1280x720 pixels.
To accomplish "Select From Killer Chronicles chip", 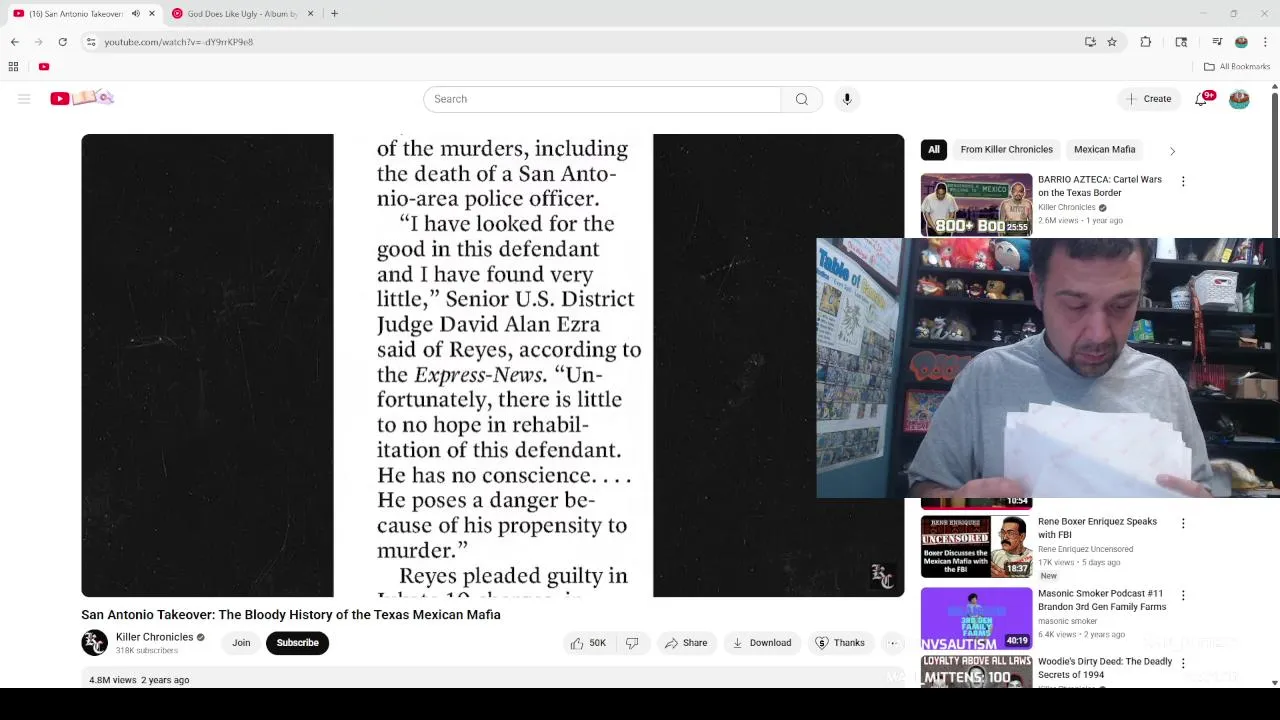I will [1006, 149].
